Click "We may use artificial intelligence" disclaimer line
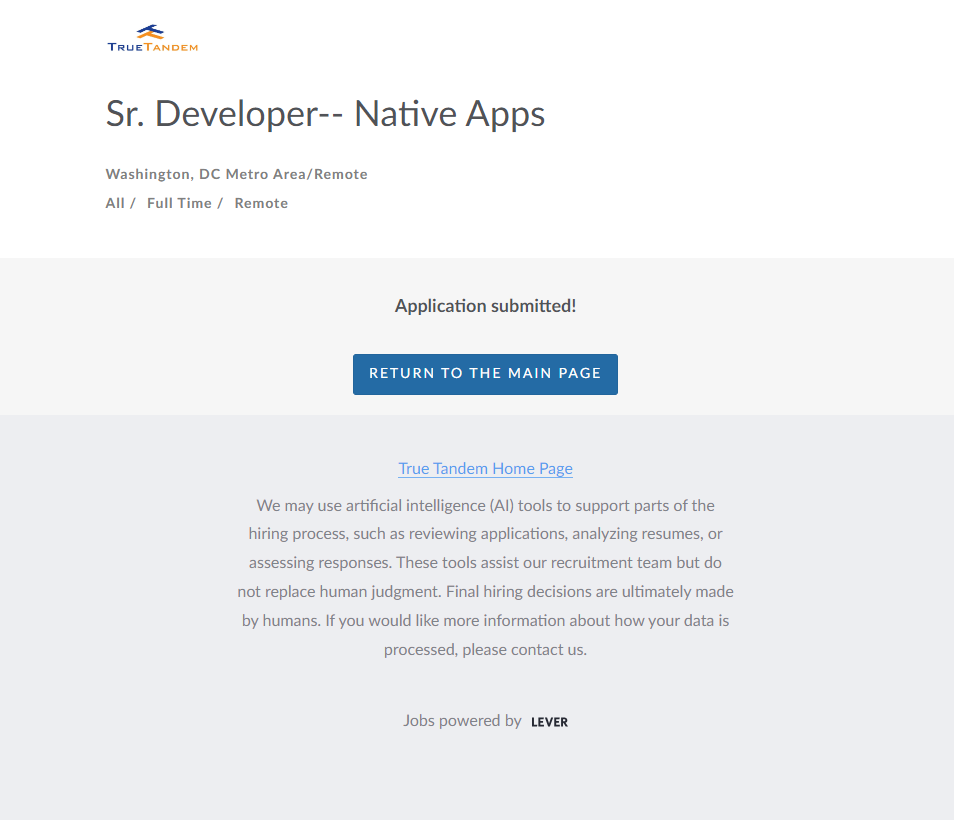Screen dimensions: 954x820 (485, 505)
